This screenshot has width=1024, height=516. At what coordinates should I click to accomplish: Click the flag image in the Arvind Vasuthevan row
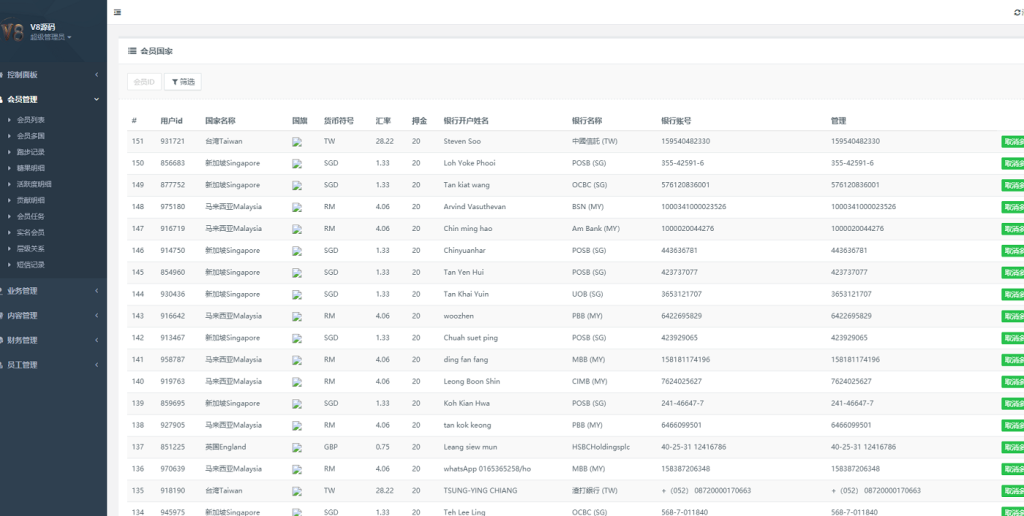click(297, 208)
